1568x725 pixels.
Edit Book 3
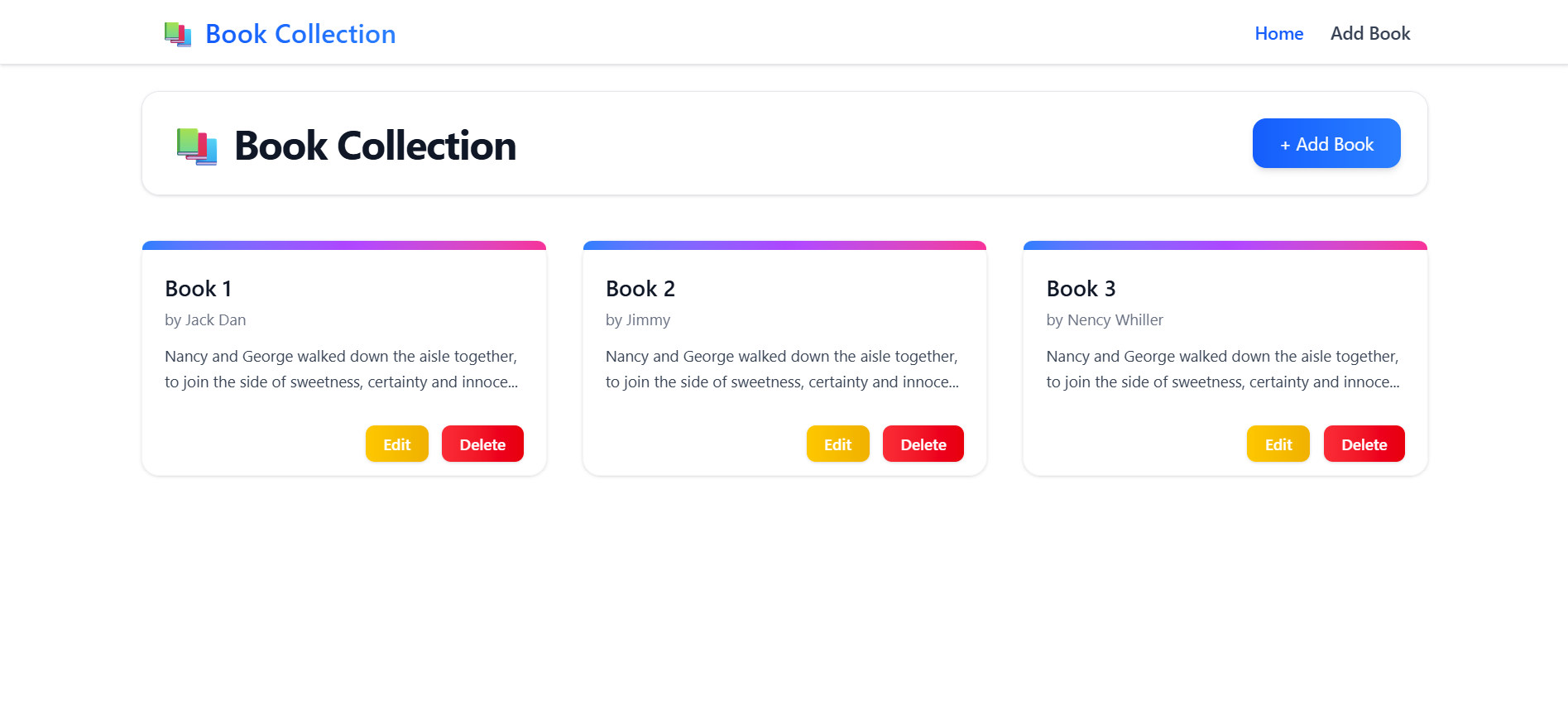pos(1278,444)
